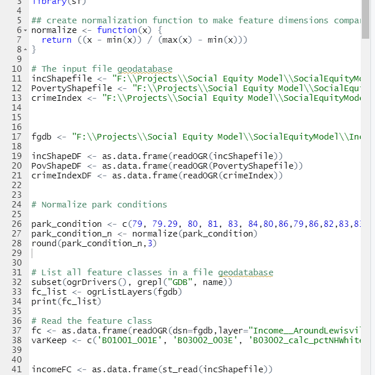The height and width of the screenshot is (375, 375).
Task: Click the comment '# The input file geodatabase'
Action: [102, 69]
